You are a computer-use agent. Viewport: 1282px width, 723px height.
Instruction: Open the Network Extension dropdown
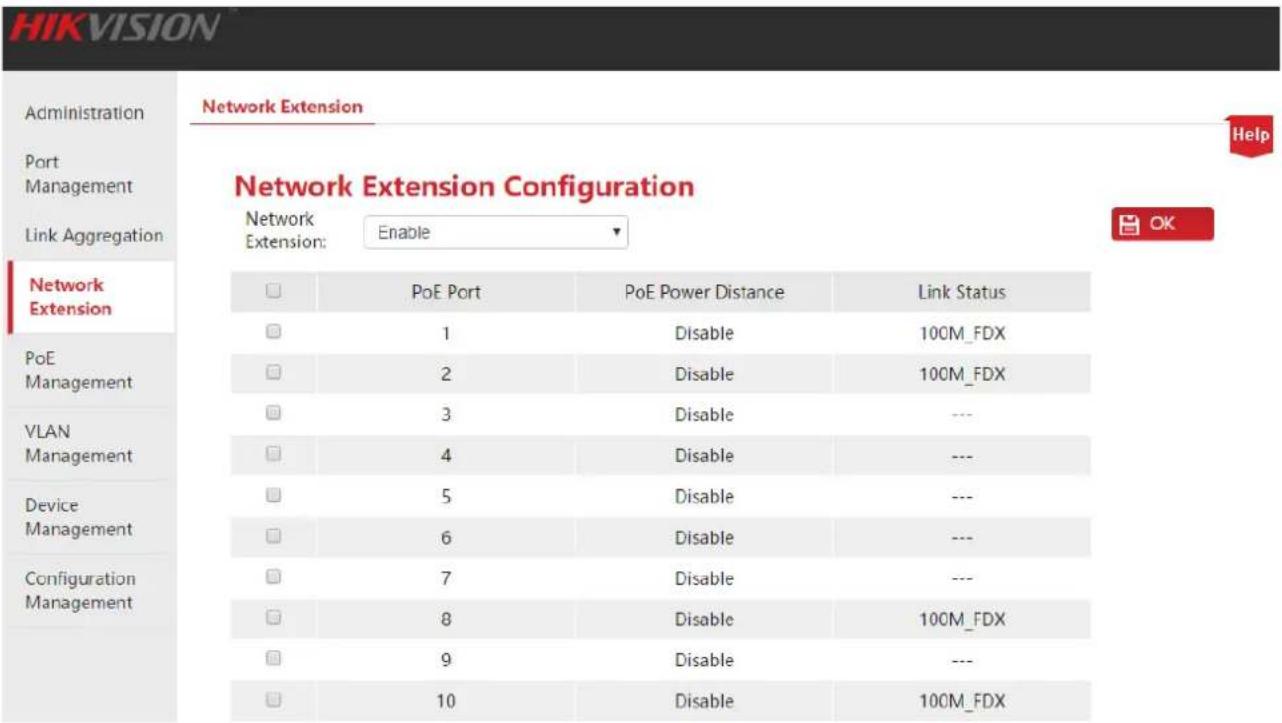pyautogui.click(x=496, y=232)
